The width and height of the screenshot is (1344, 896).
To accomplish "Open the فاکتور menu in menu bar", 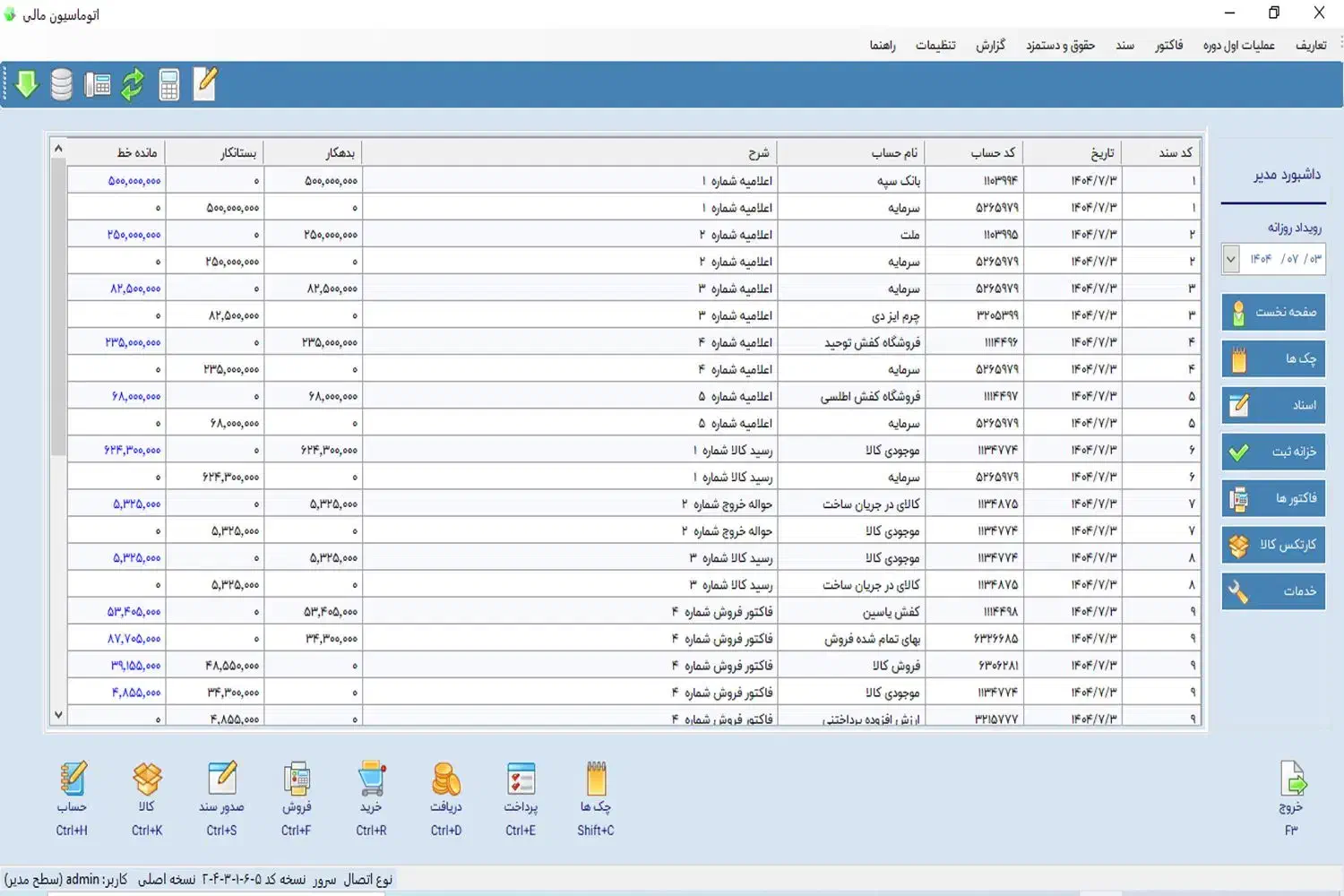I will 1168,45.
